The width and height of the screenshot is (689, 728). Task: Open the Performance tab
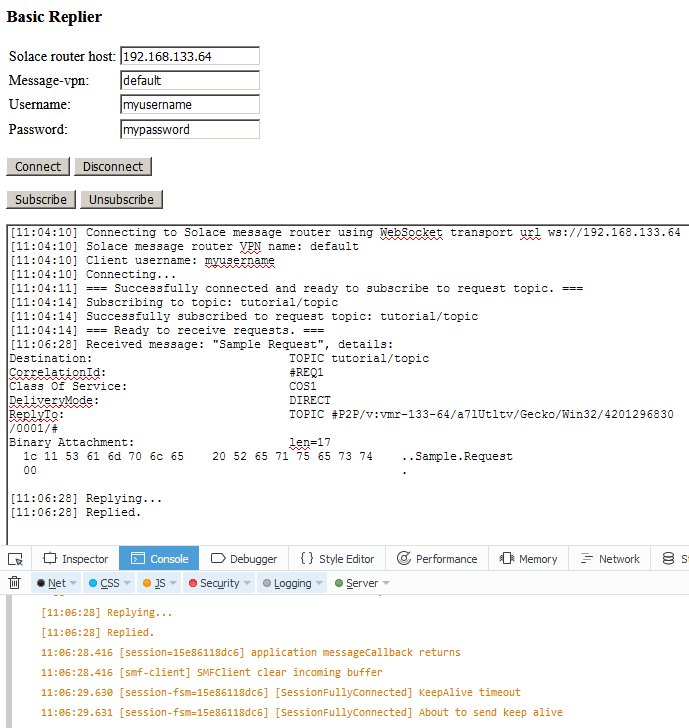tap(437, 559)
